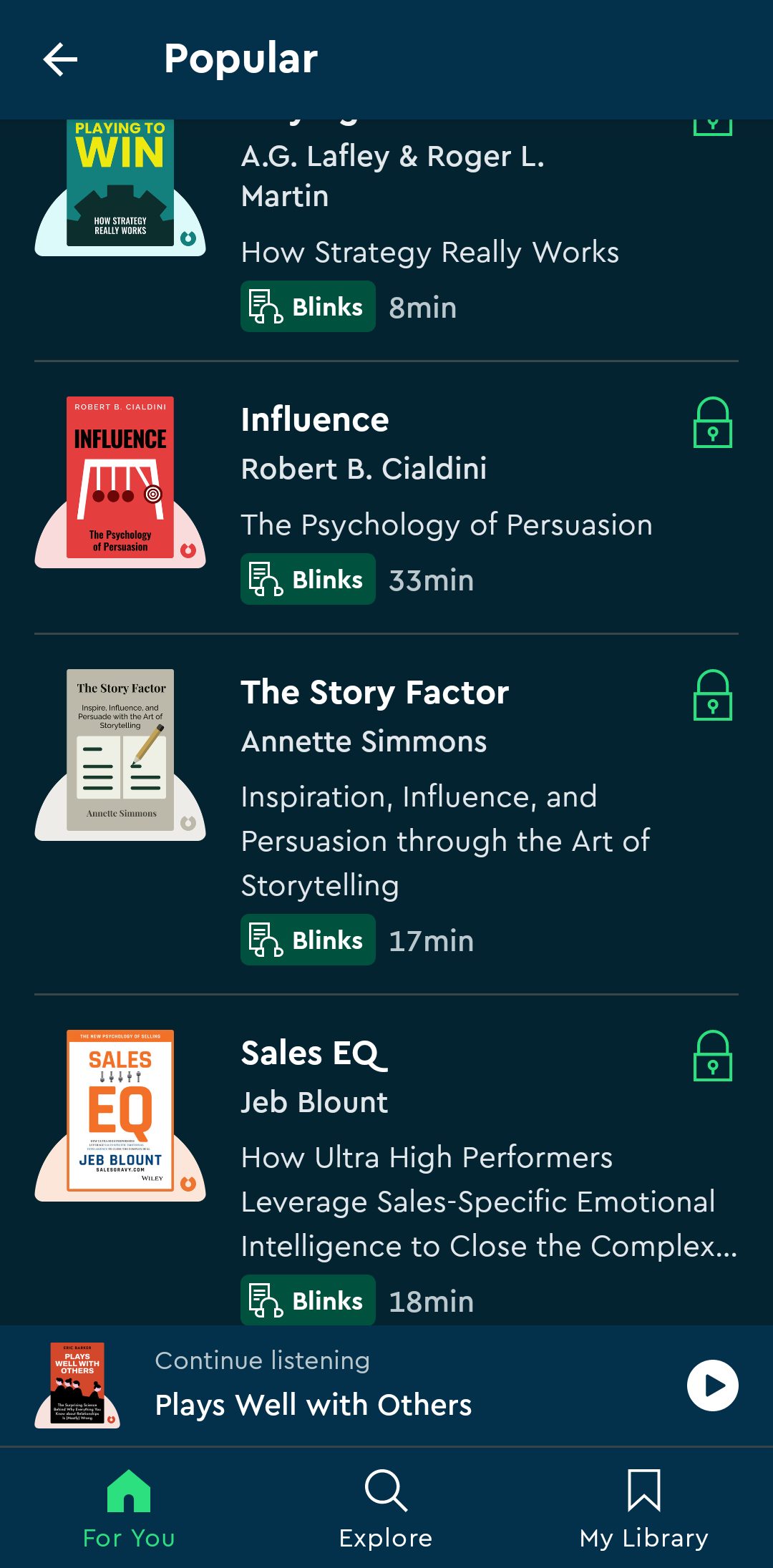Select the Sales EQ book title

(314, 1053)
